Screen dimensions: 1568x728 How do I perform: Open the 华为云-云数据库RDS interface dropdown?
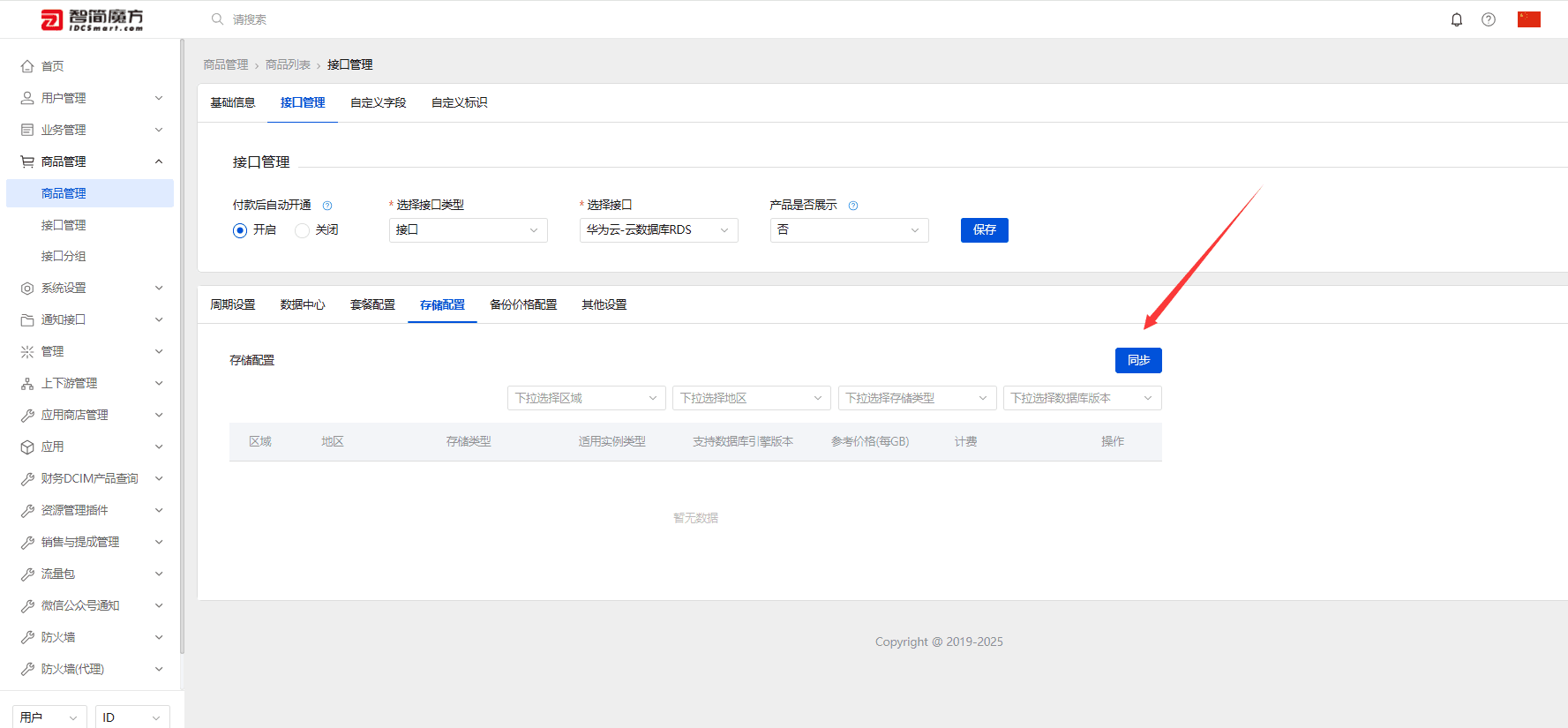point(659,230)
